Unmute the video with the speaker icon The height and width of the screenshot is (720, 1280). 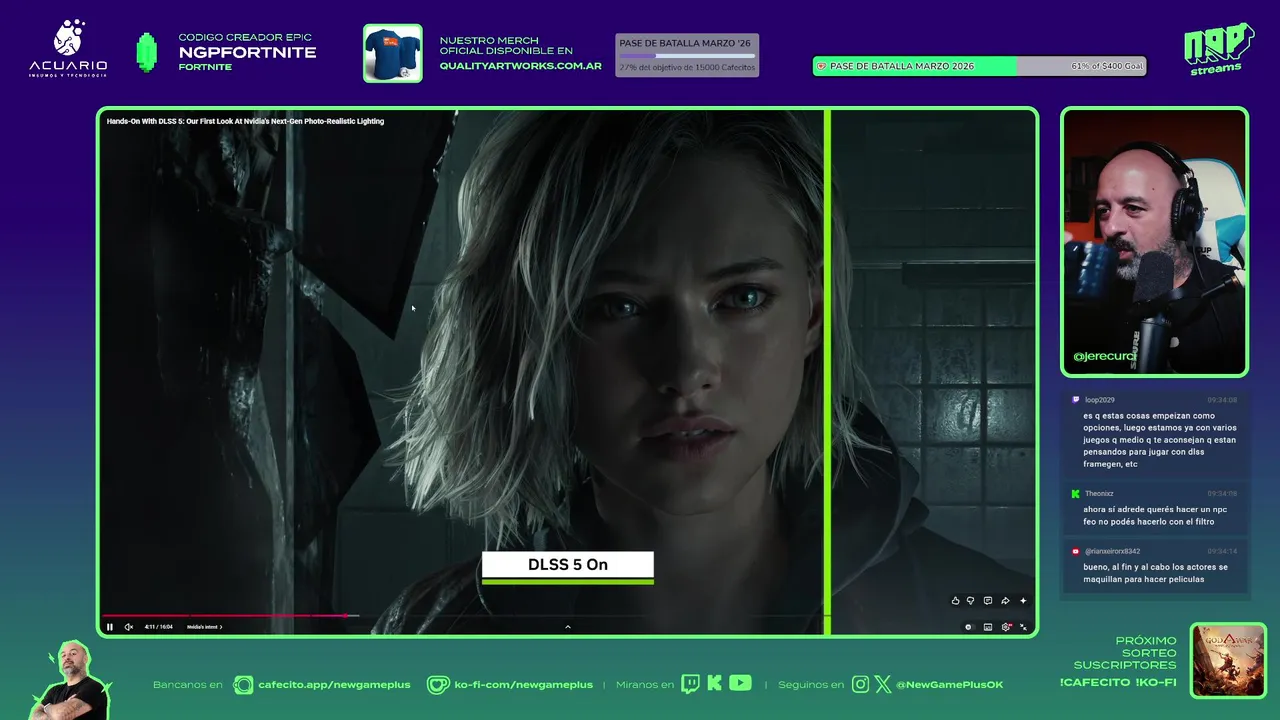[x=128, y=627]
